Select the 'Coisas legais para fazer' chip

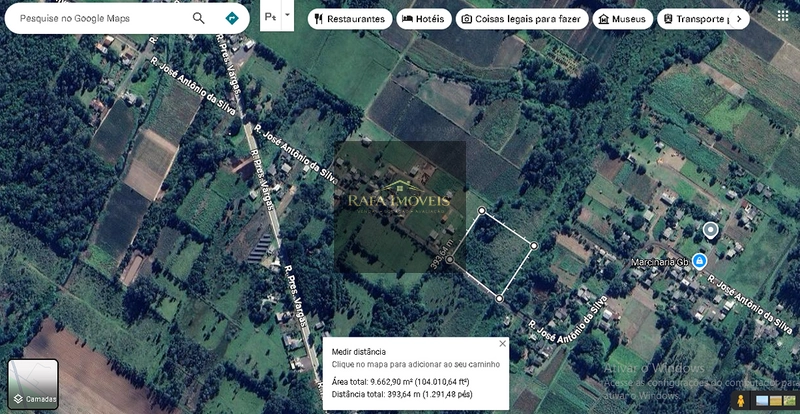click(521, 19)
